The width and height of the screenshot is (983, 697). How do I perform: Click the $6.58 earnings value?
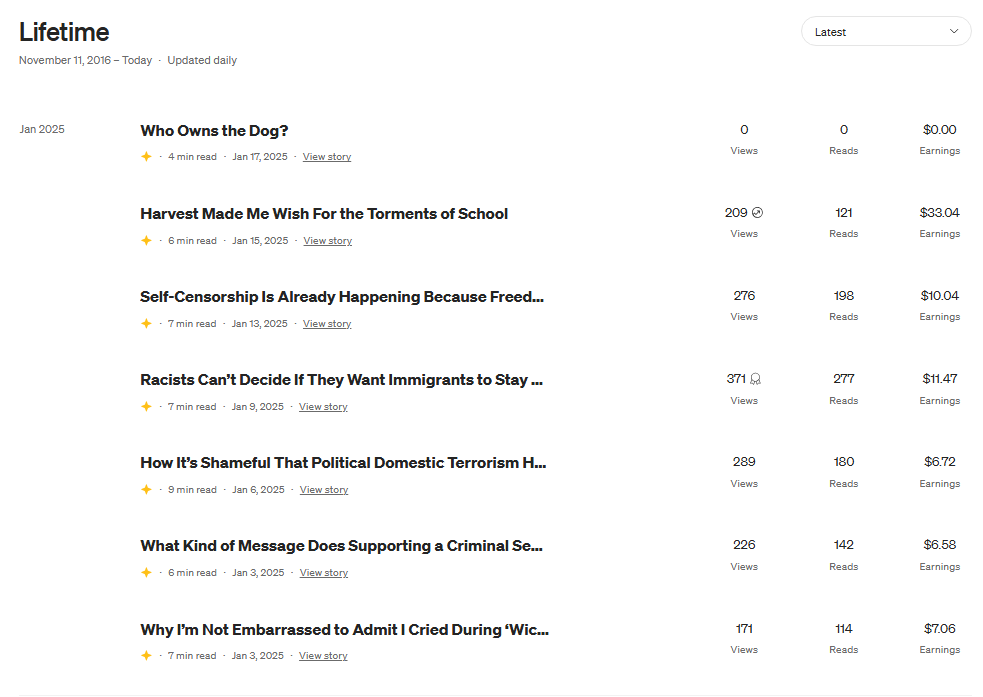pos(939,545)
